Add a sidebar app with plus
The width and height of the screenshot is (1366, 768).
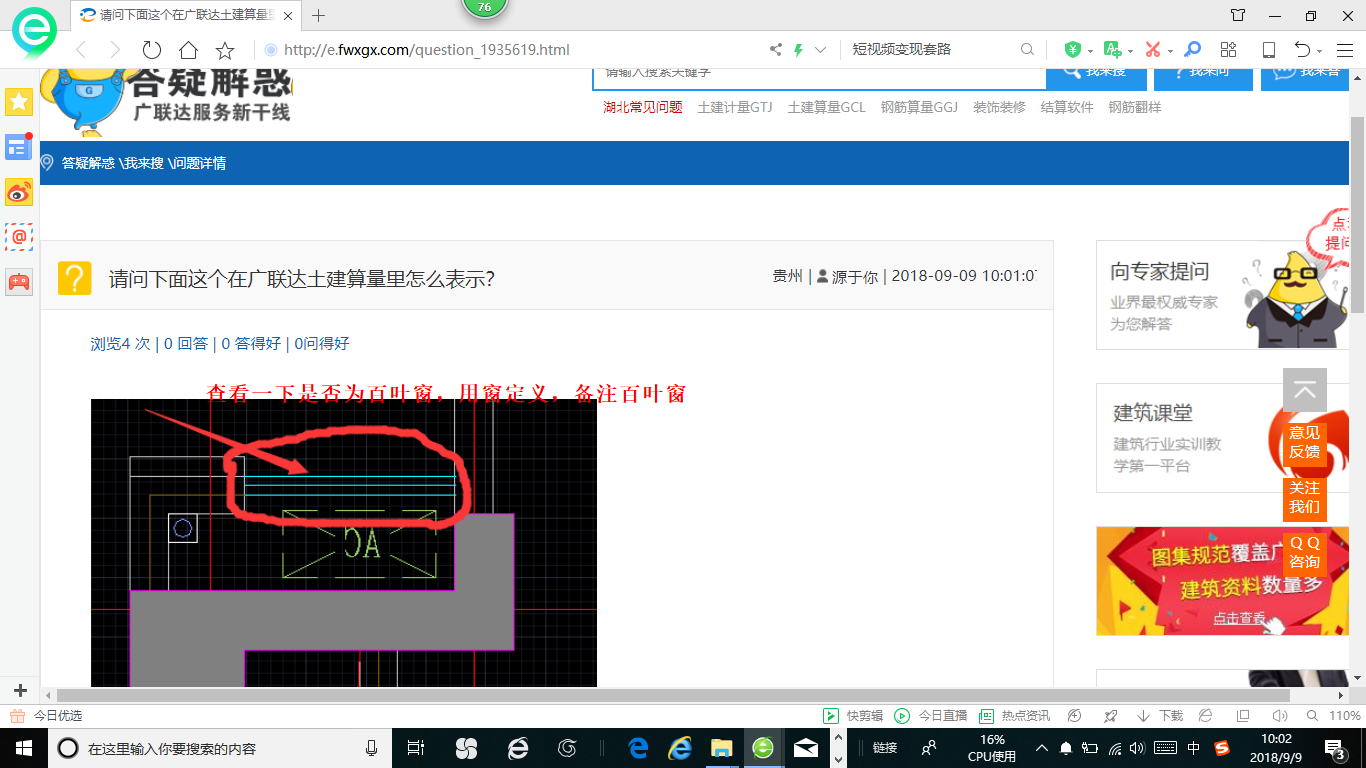[x=20, y=690]
